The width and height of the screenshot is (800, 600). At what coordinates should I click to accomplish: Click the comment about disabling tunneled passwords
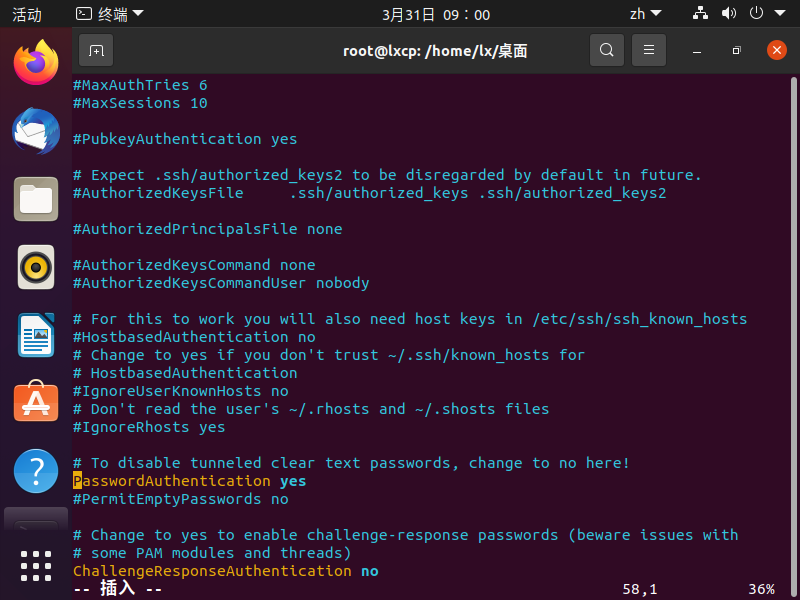352,463
